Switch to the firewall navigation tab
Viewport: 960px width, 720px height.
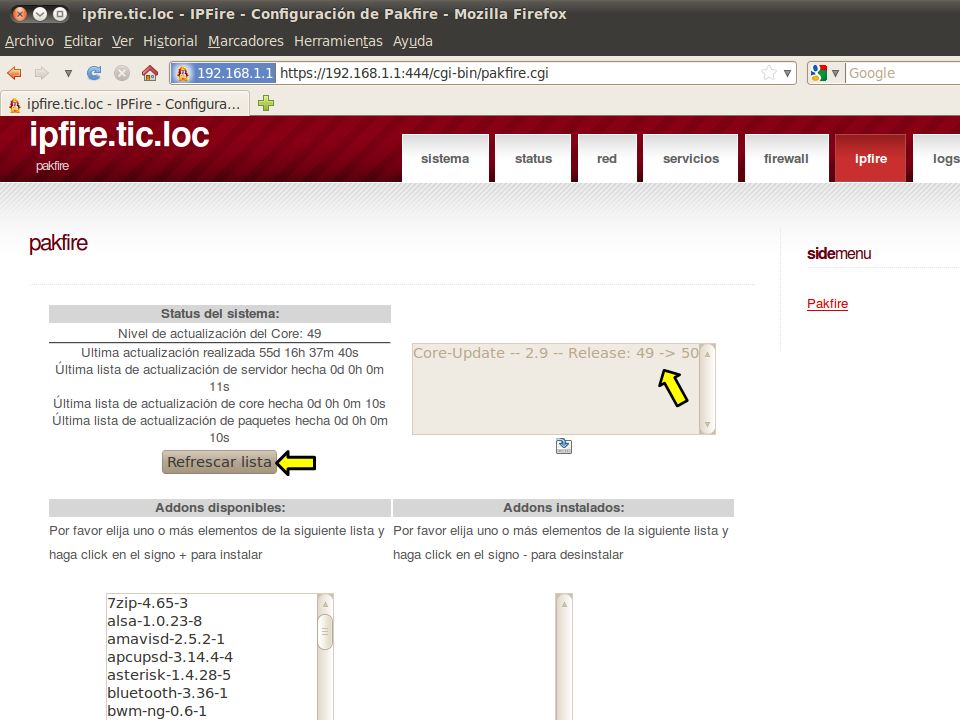point(786,159)
